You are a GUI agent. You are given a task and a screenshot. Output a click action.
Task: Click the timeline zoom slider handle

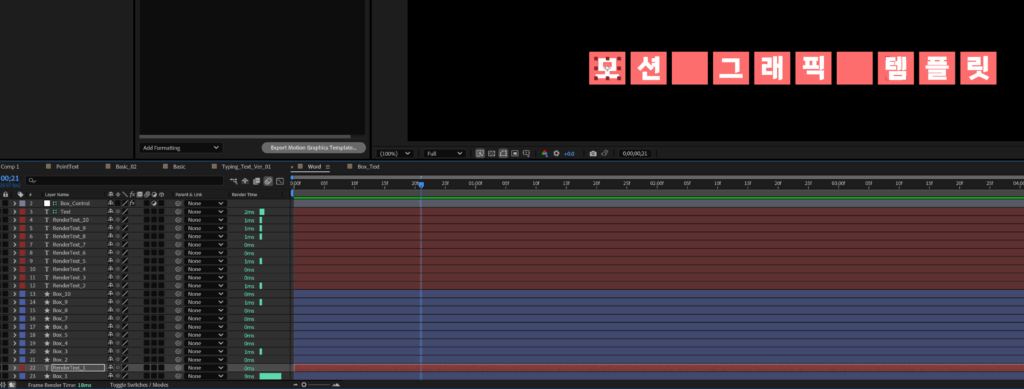click(304, 385)
